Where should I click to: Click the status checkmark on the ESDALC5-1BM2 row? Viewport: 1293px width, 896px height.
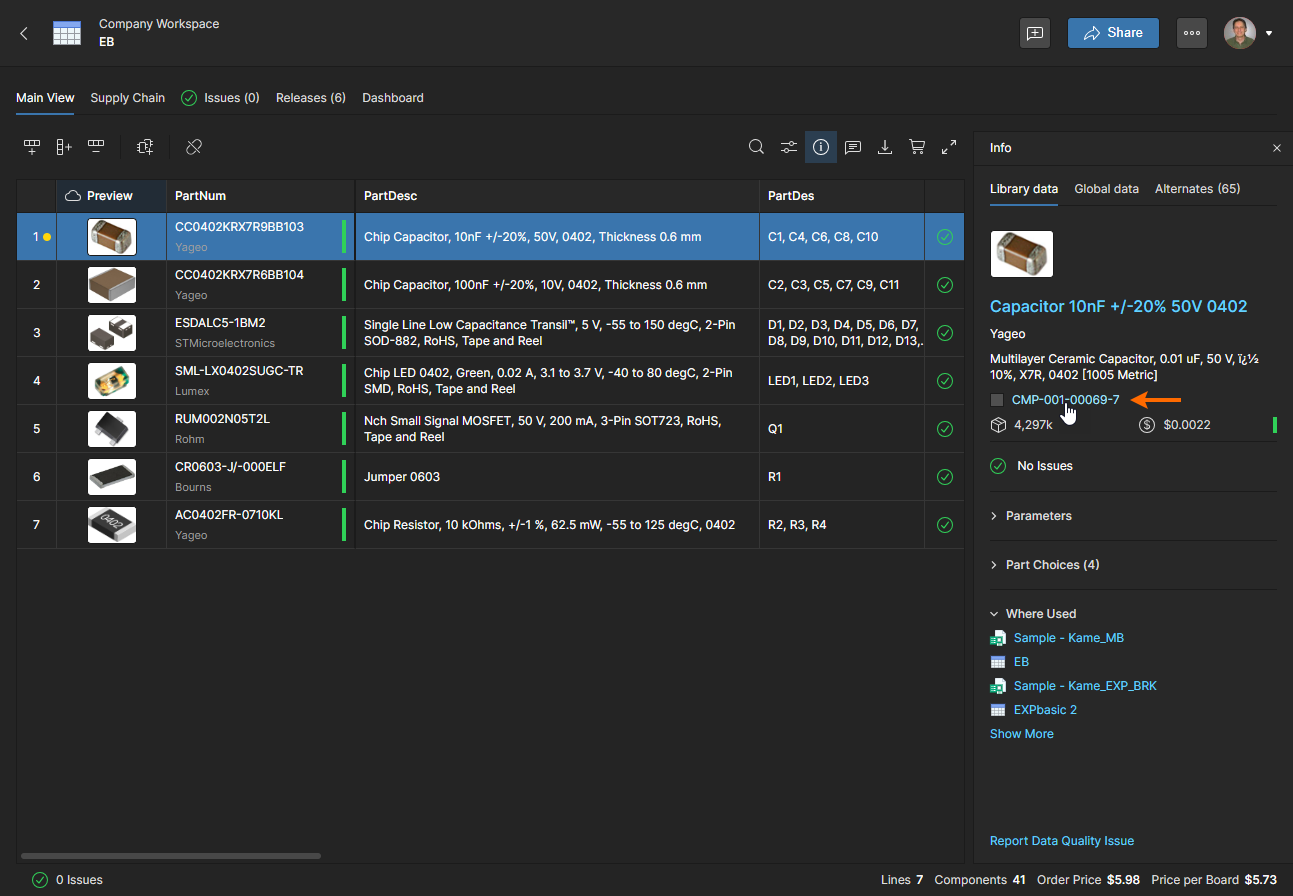[x=945, y=333]
